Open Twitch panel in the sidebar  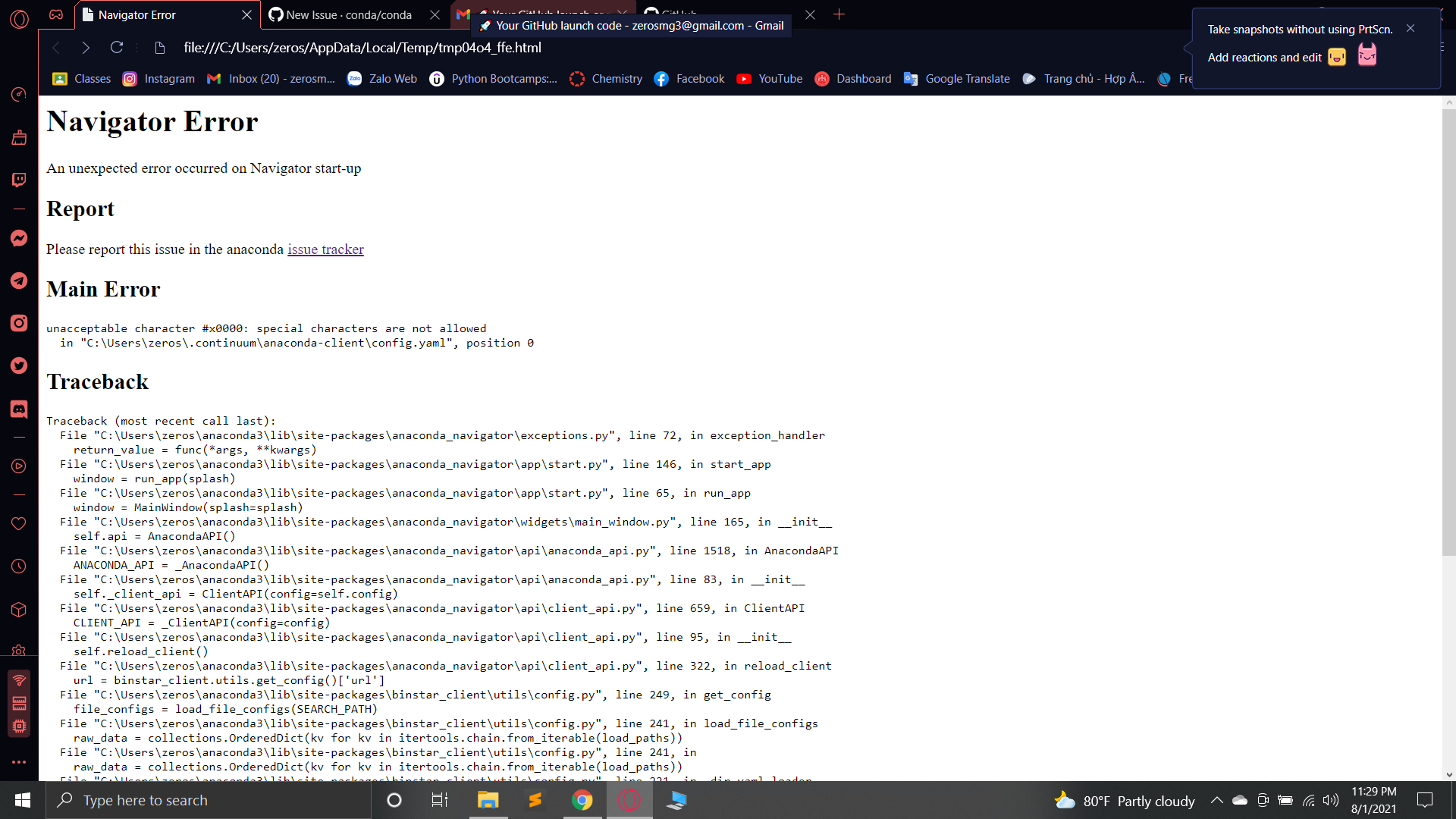coord(19,180)
